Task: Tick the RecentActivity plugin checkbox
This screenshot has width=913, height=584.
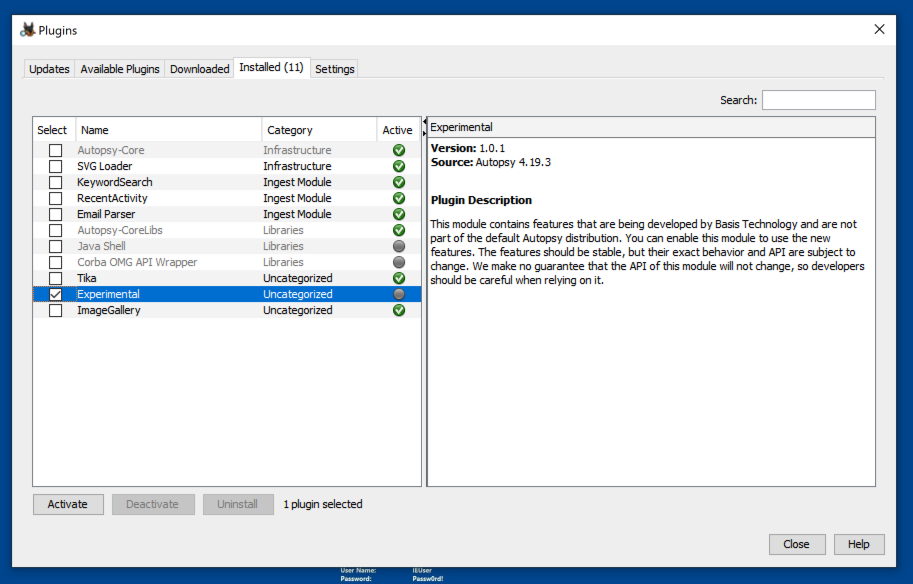Action: 55,199
